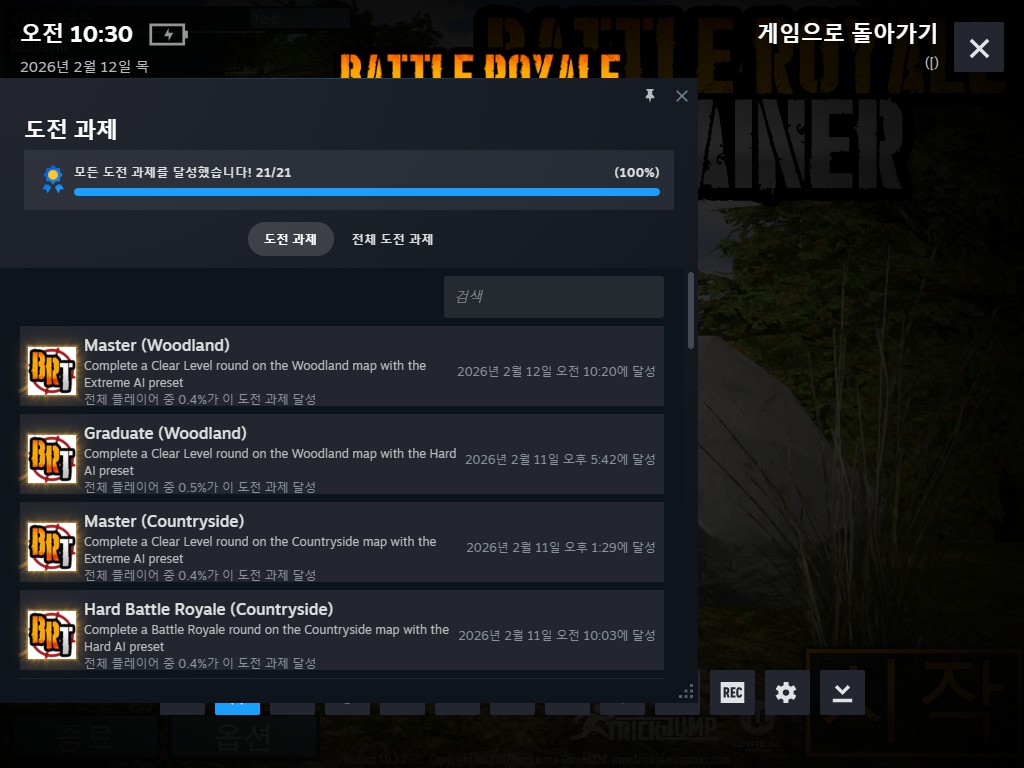Click the '오전 10:30' clock
1024x768 pixels.
76,33
